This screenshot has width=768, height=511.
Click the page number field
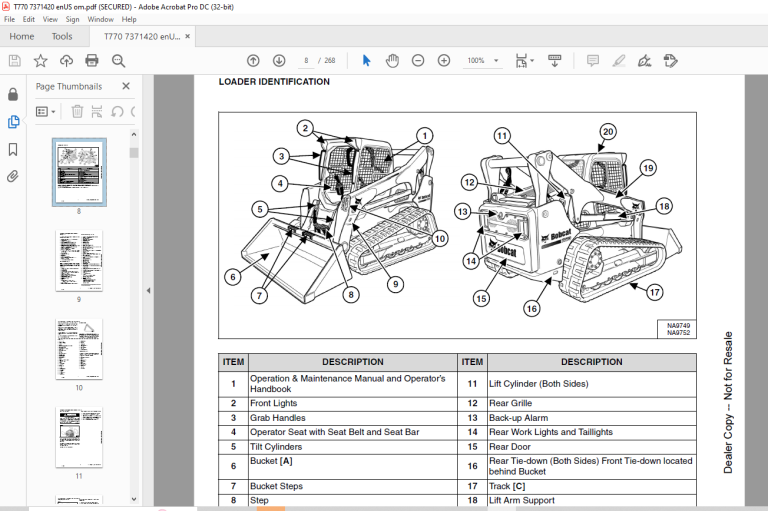(306, 61)
